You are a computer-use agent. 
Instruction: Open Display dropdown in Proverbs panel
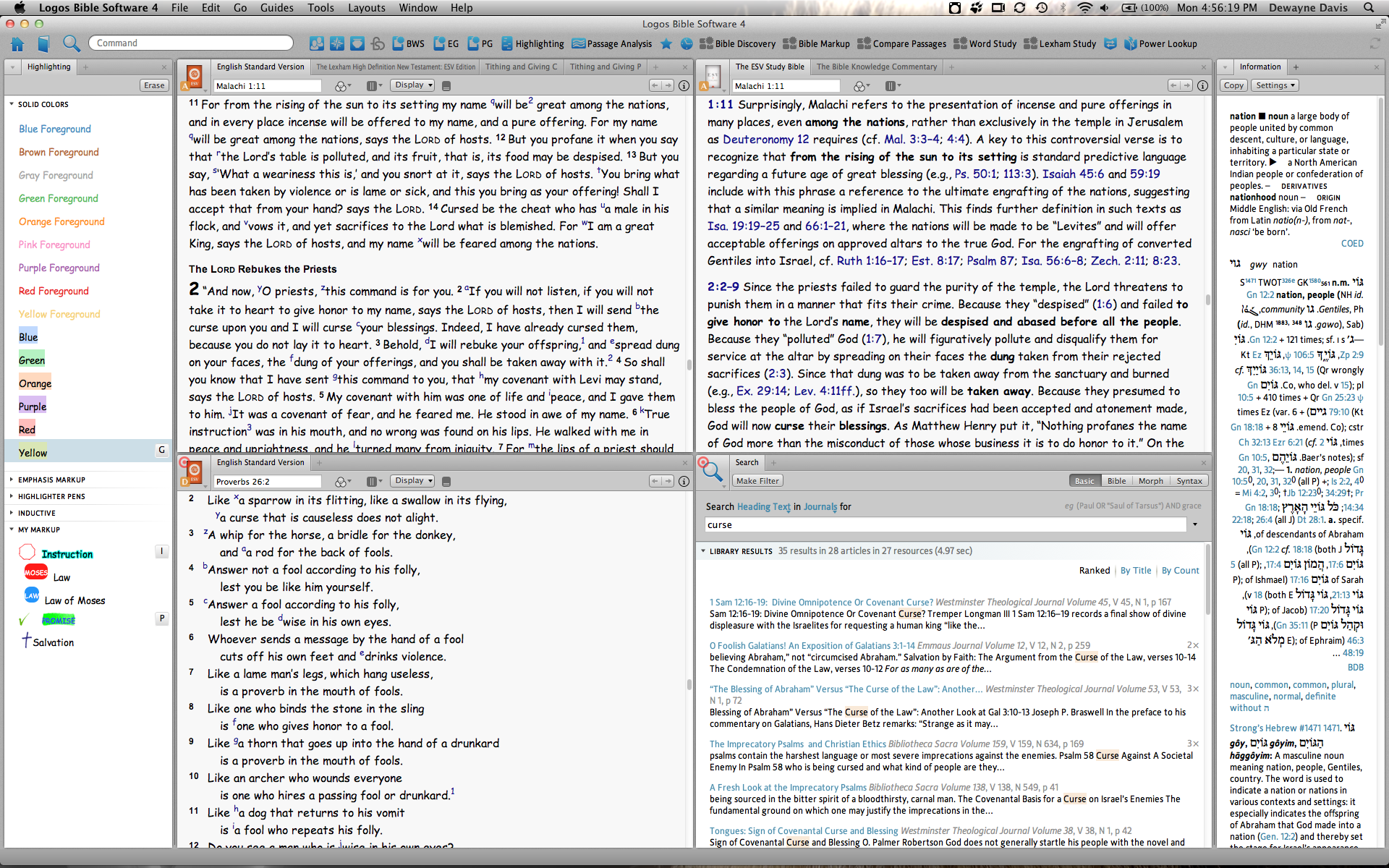[x=413, y=481]
